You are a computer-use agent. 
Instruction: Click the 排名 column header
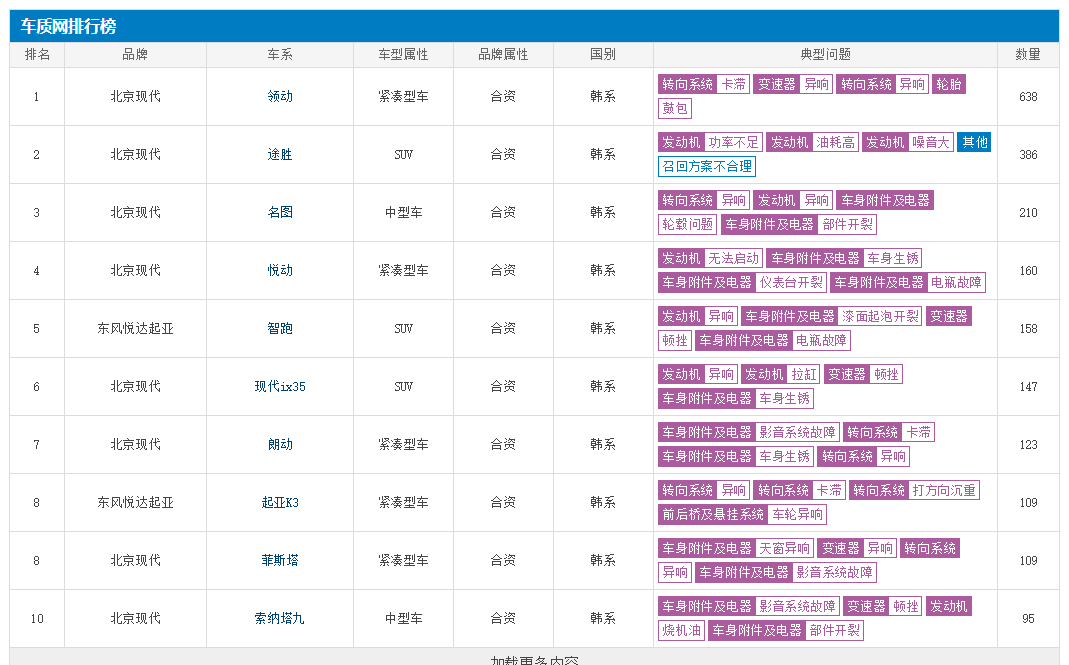click(x=37, y=55)
